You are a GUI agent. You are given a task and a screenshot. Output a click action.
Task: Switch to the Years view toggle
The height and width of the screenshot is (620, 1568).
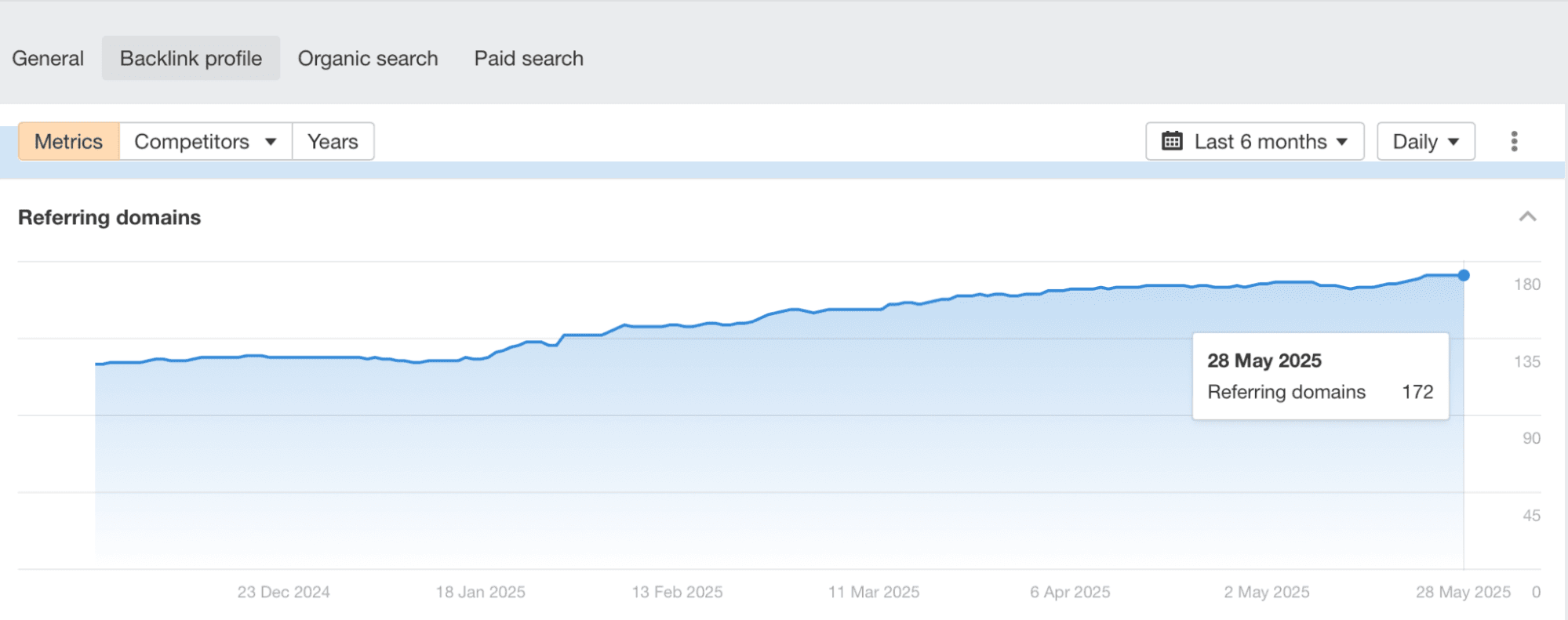point(333,141)
